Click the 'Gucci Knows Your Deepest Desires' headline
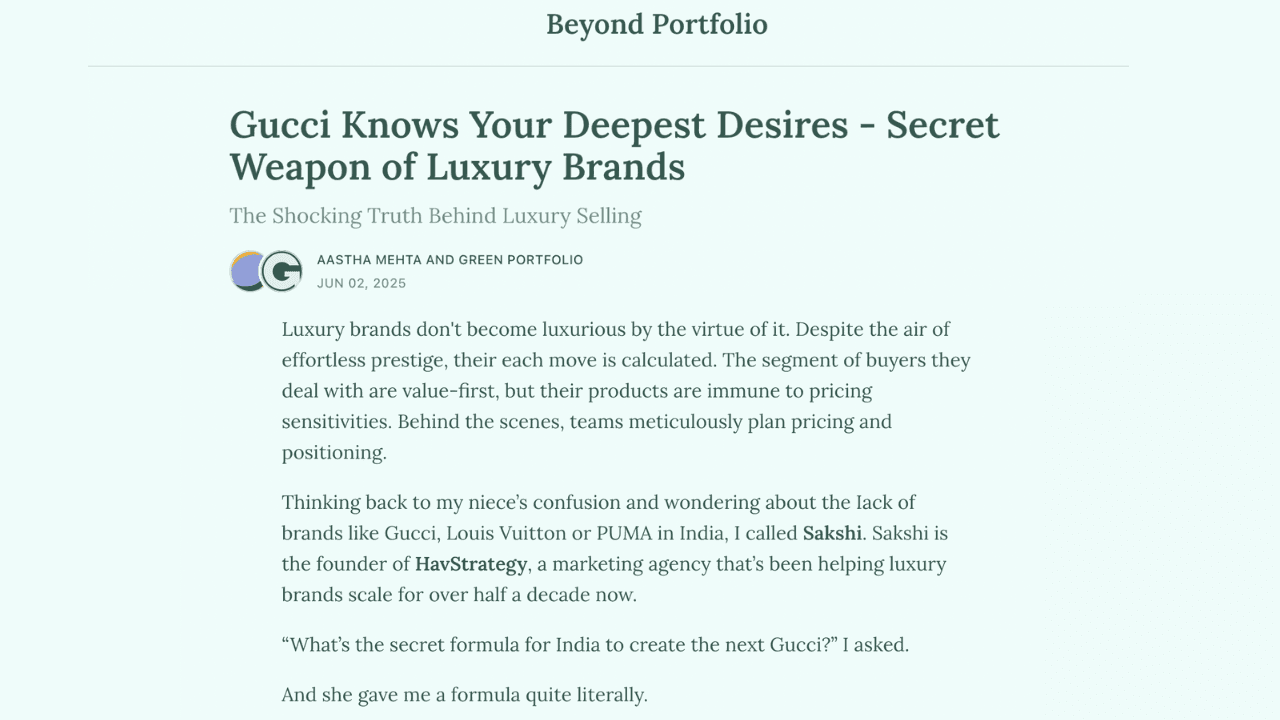This screenshot has width=1280, height=720. coord(614,145)
